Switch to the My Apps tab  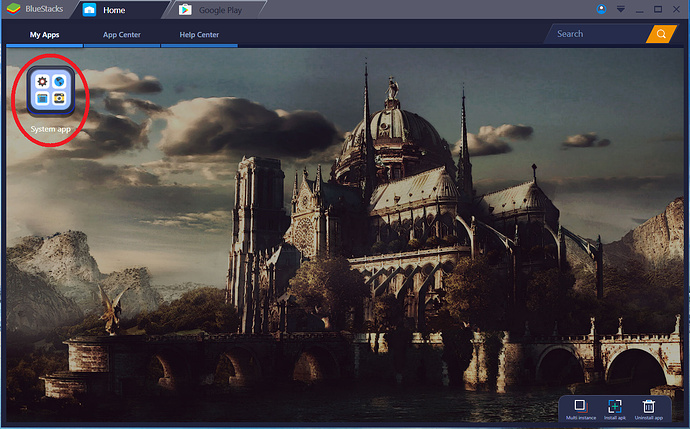(x=44, y=35)
